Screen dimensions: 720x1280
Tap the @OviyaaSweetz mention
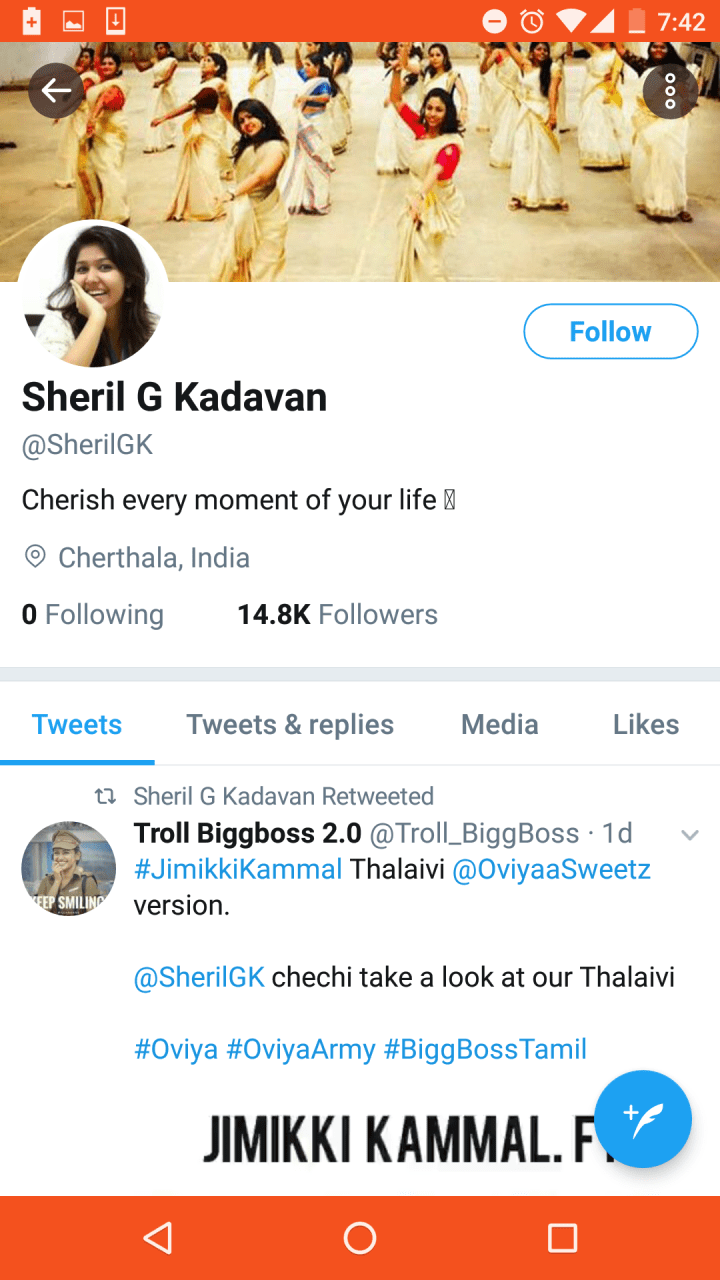(x=551, y=869)
